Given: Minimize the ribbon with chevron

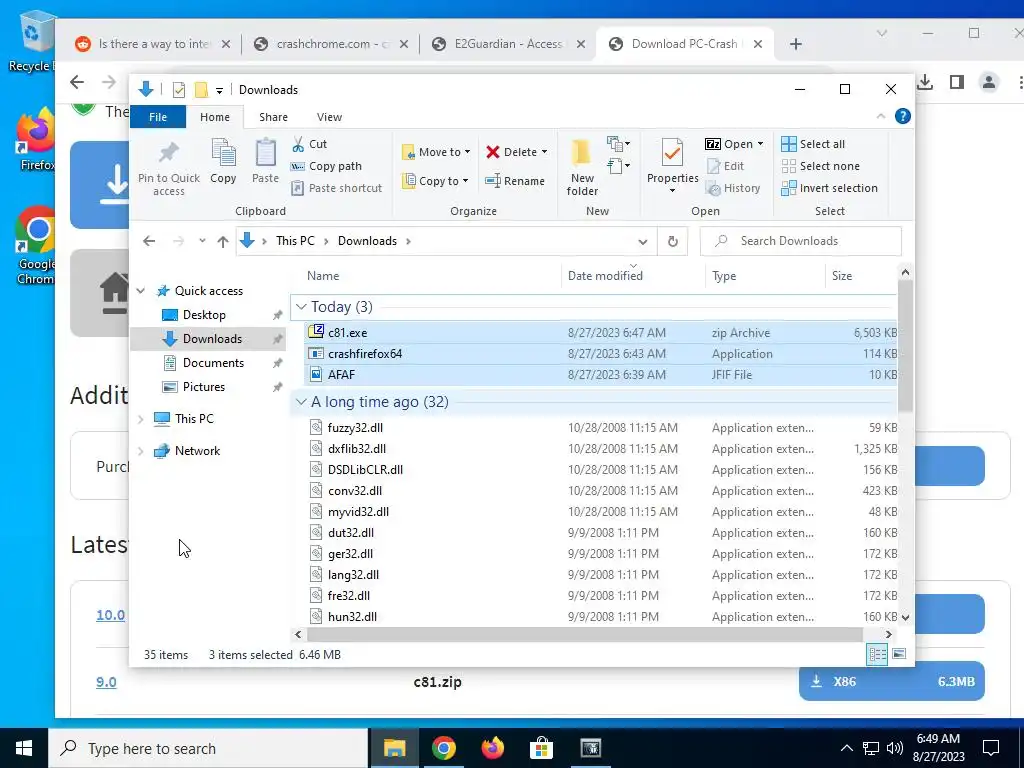Looking at the screenshot, I should pyautogui.click(x=881, y=116).
